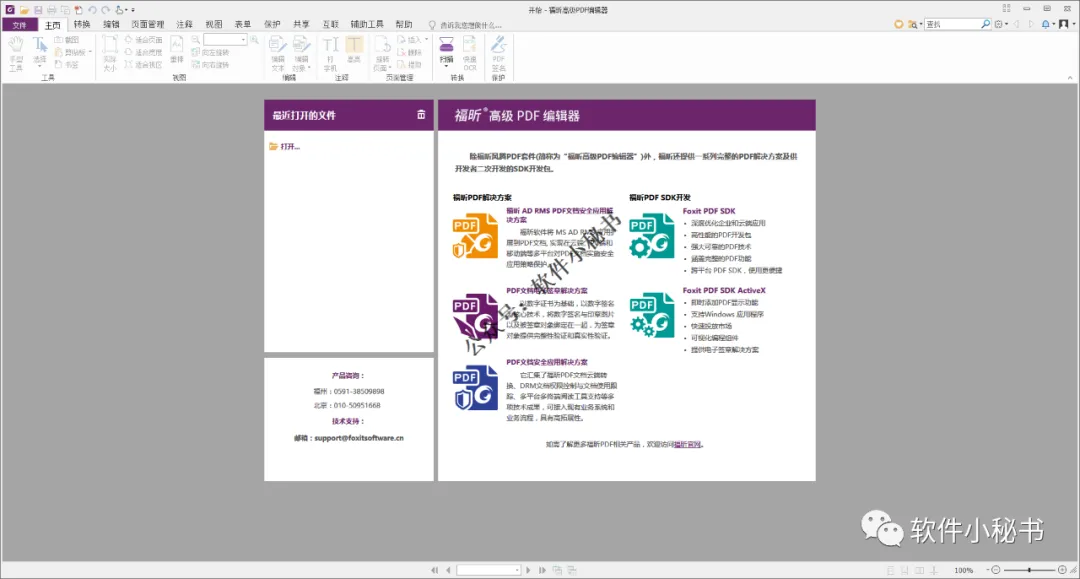This screenshot has height=579, width=1080.
Task: Click the orange heart favorites icon
Action: (898, 24)
